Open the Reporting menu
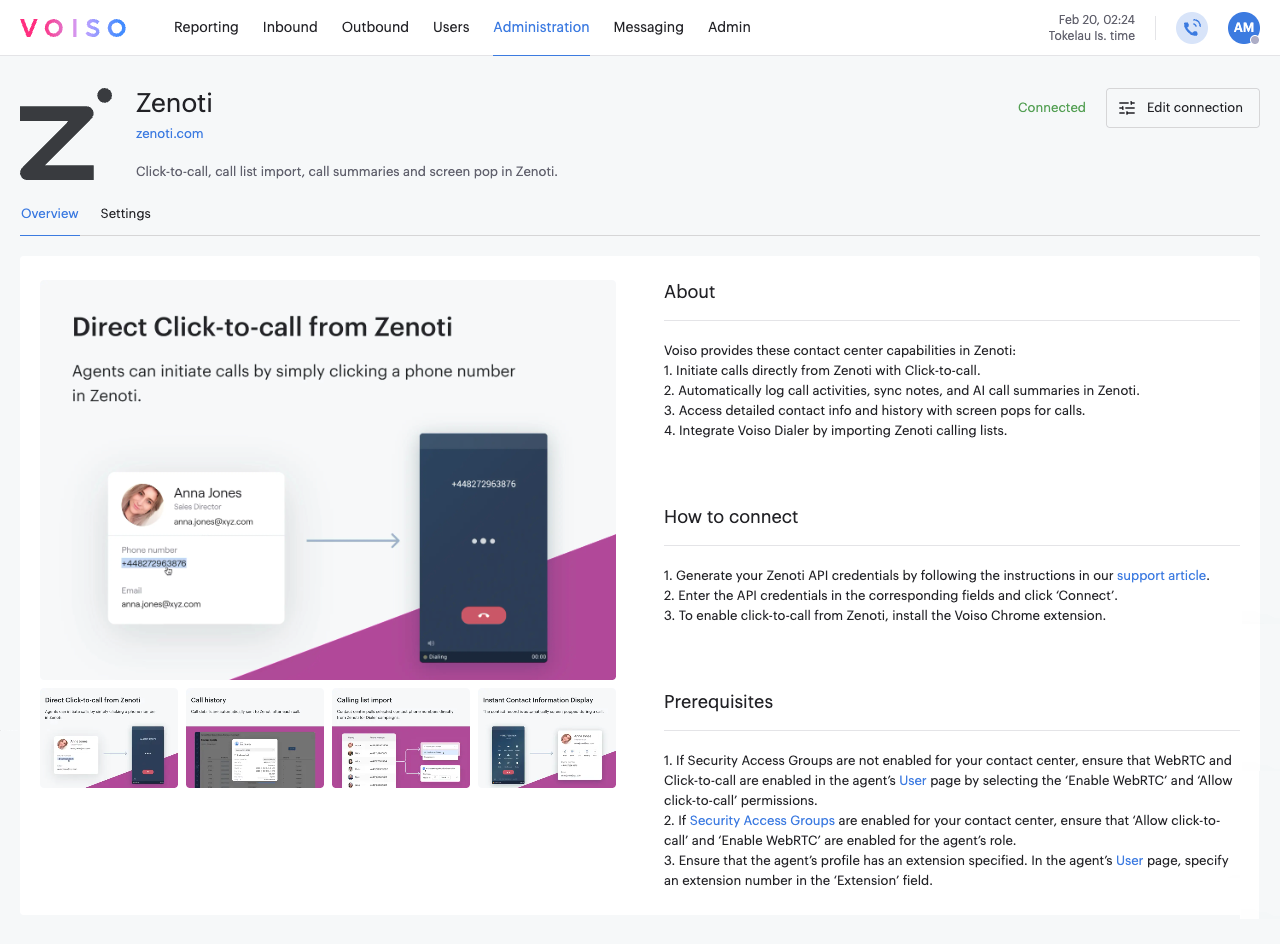1280x944 pixels. [x=206, y=27]
